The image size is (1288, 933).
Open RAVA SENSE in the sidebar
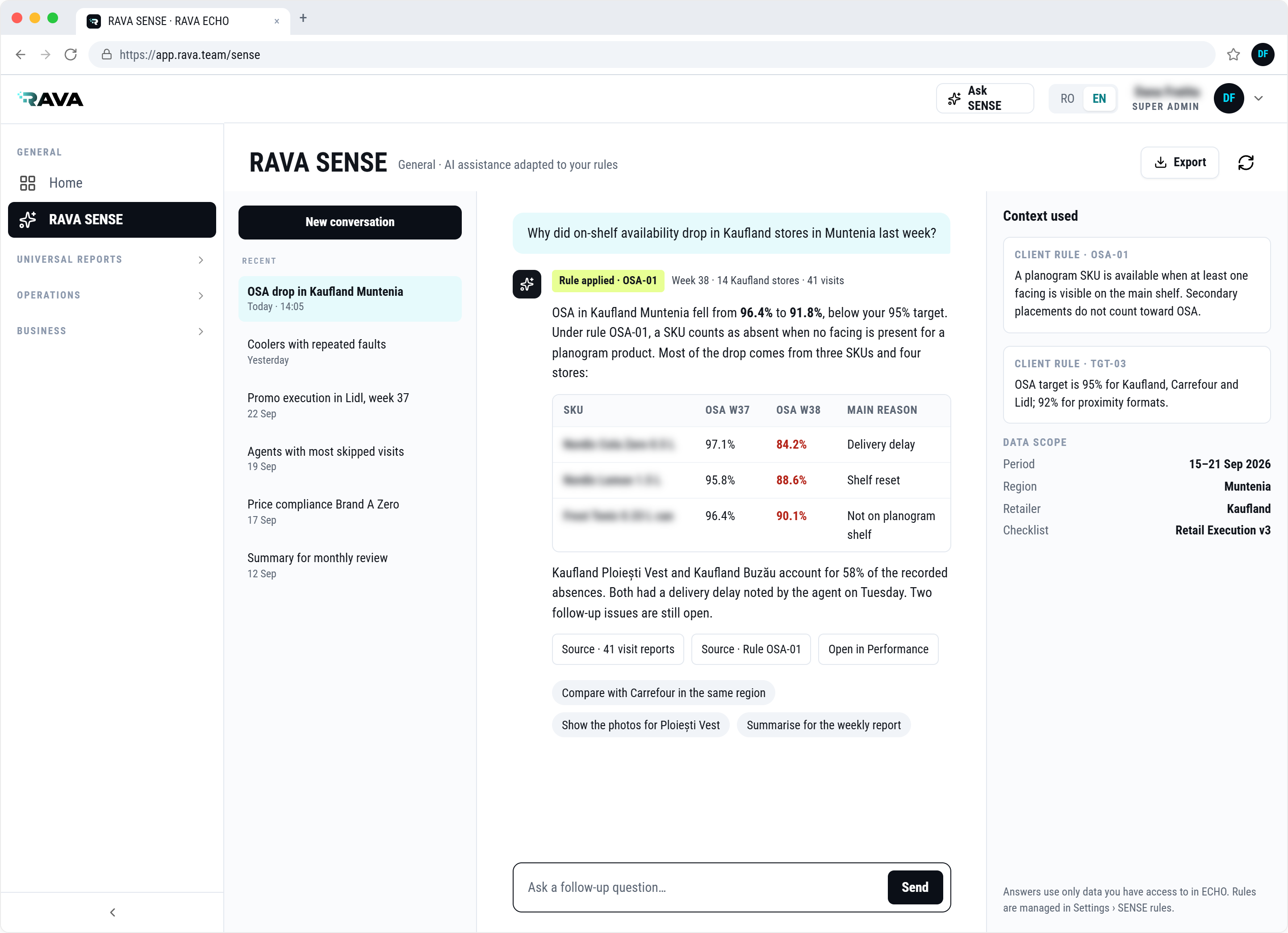pyautogui.click(x=112, y=219)
